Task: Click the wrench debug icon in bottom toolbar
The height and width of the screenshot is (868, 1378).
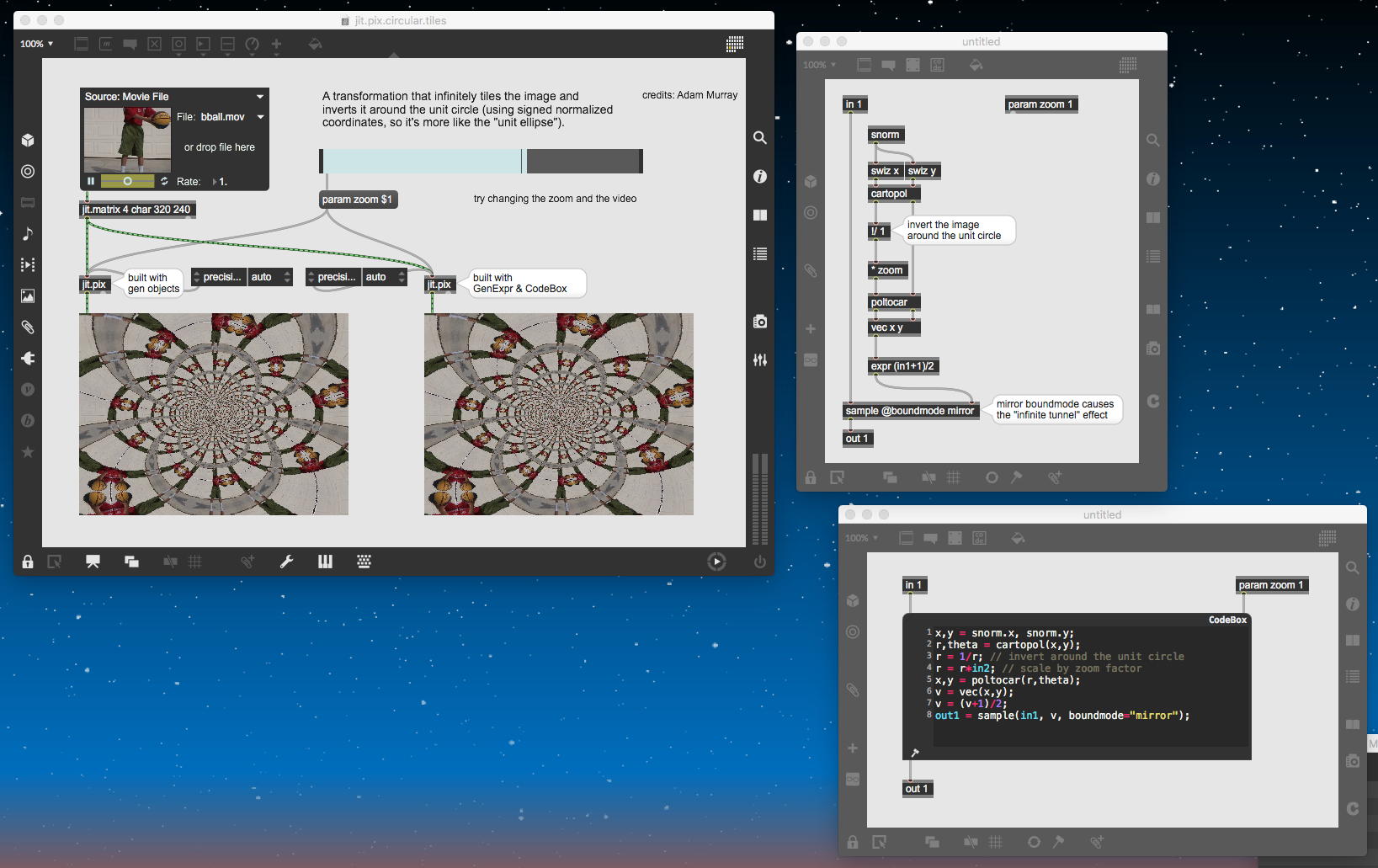Action: (x=286, y=562)
